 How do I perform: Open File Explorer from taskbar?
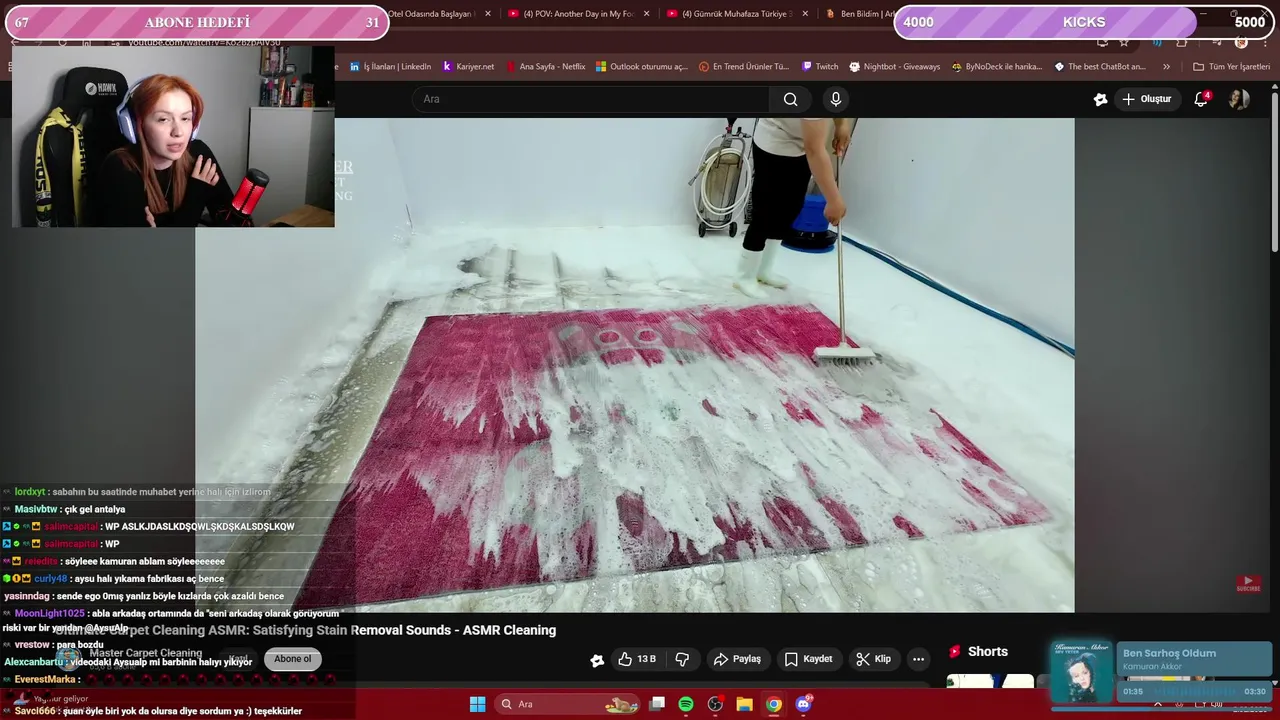click(x=744, y=704)
